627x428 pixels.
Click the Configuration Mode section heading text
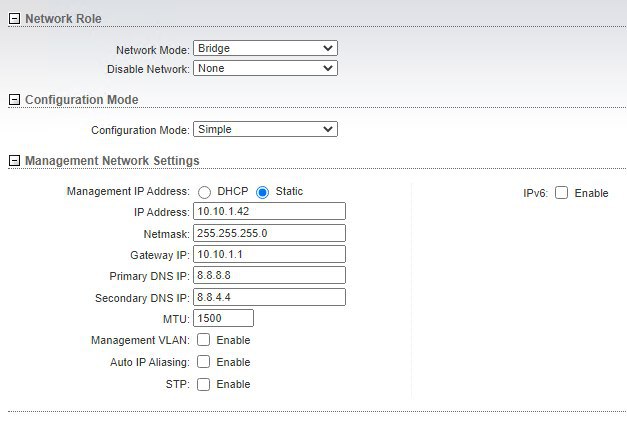[82, 100]
